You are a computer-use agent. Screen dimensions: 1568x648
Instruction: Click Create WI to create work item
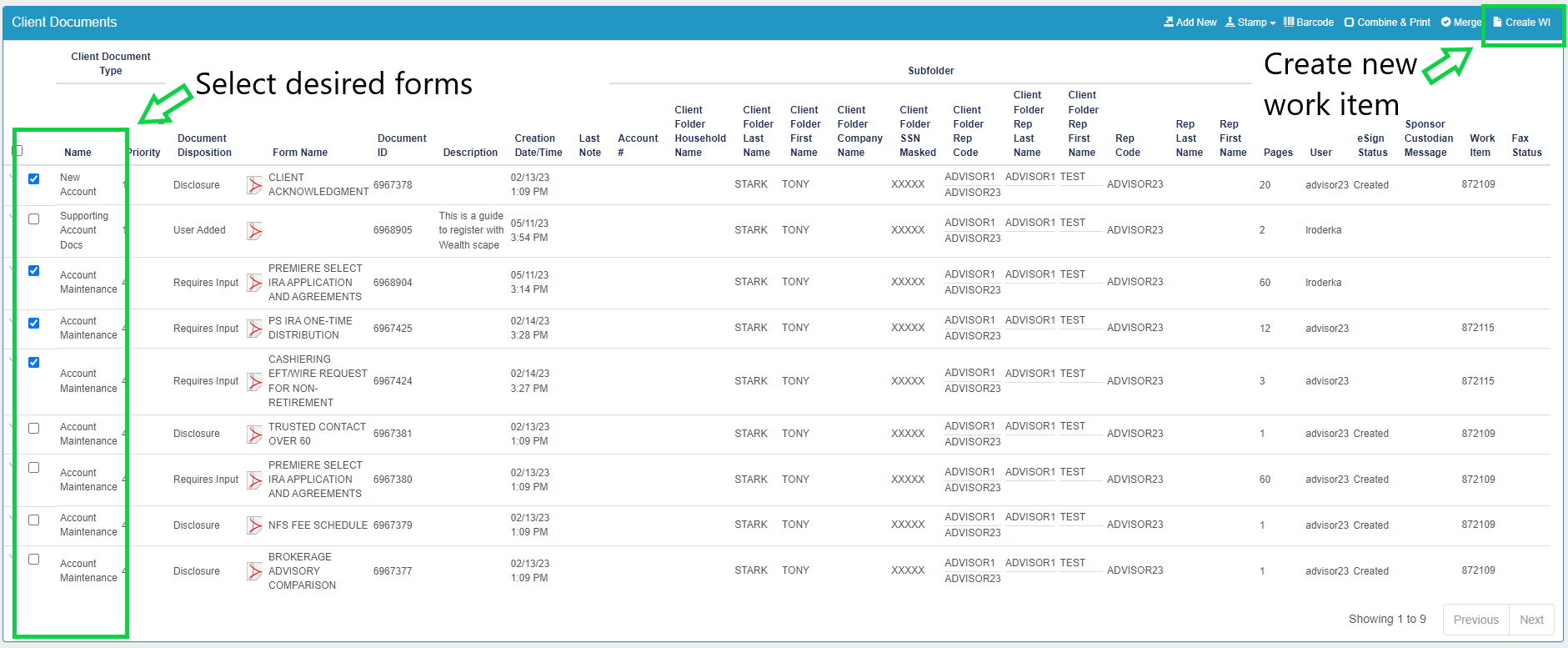point(1522,23)
